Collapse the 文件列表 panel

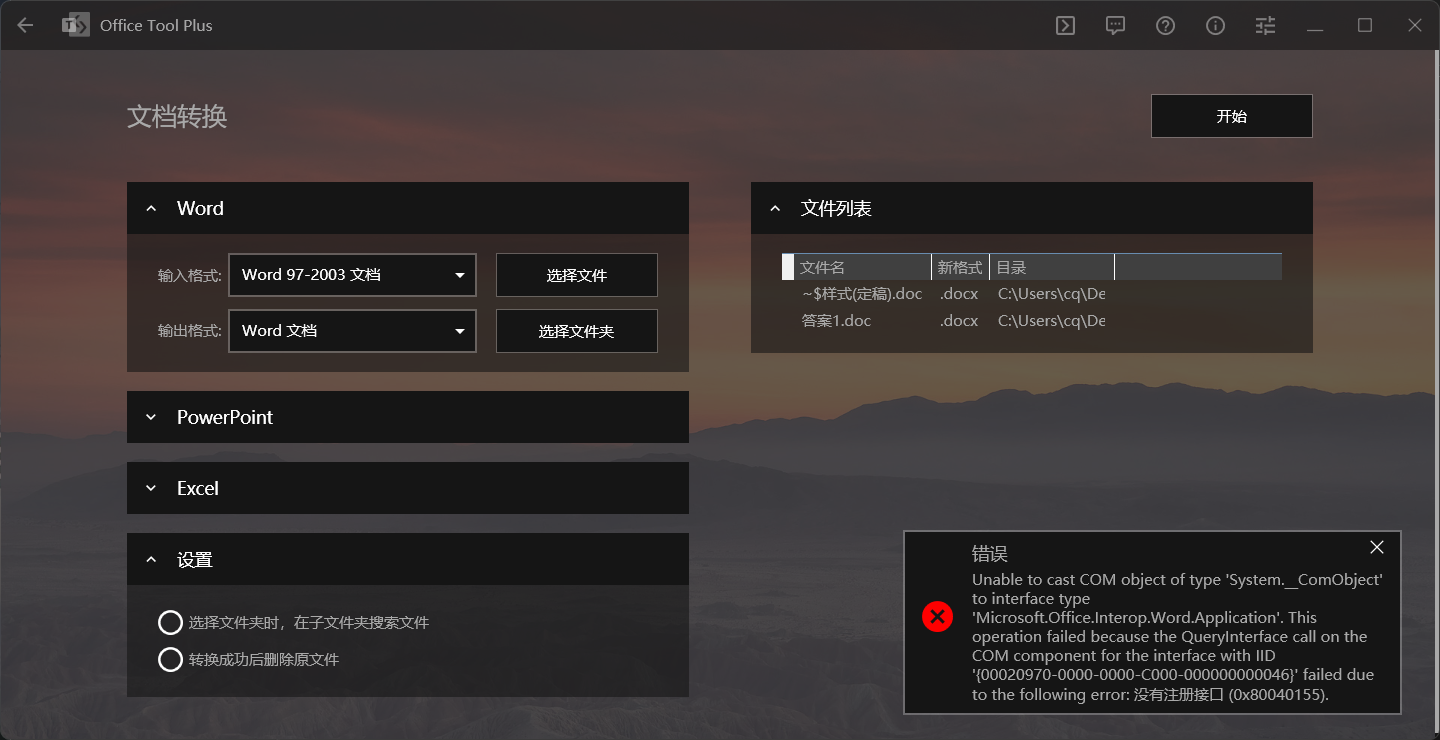[x=1031, y=208]
